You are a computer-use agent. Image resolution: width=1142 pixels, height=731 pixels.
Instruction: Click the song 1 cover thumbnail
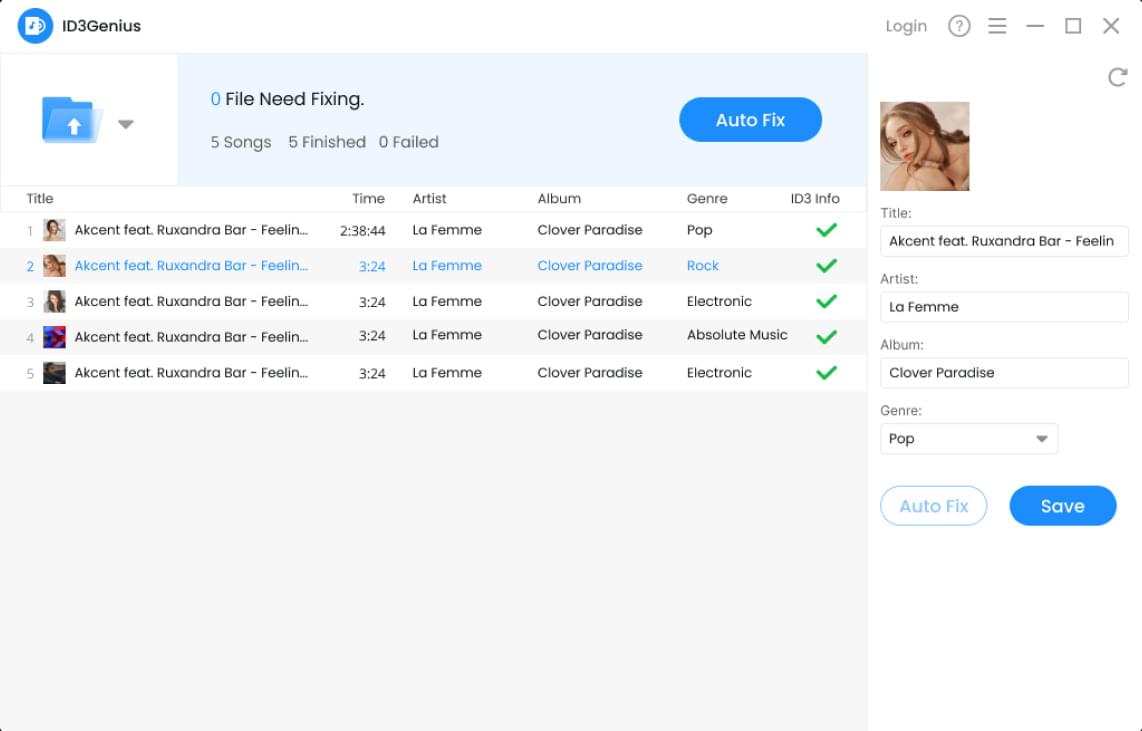[x=54, y=230]
